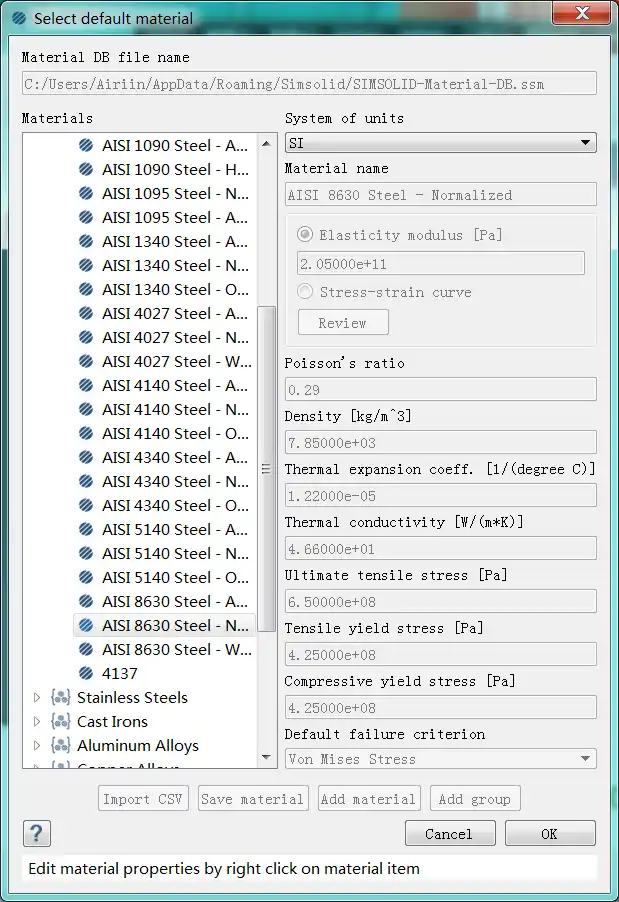This screenshot has width=619, height=902.
Task: Click the Cast Irons group icon
Action: point(60,721)
